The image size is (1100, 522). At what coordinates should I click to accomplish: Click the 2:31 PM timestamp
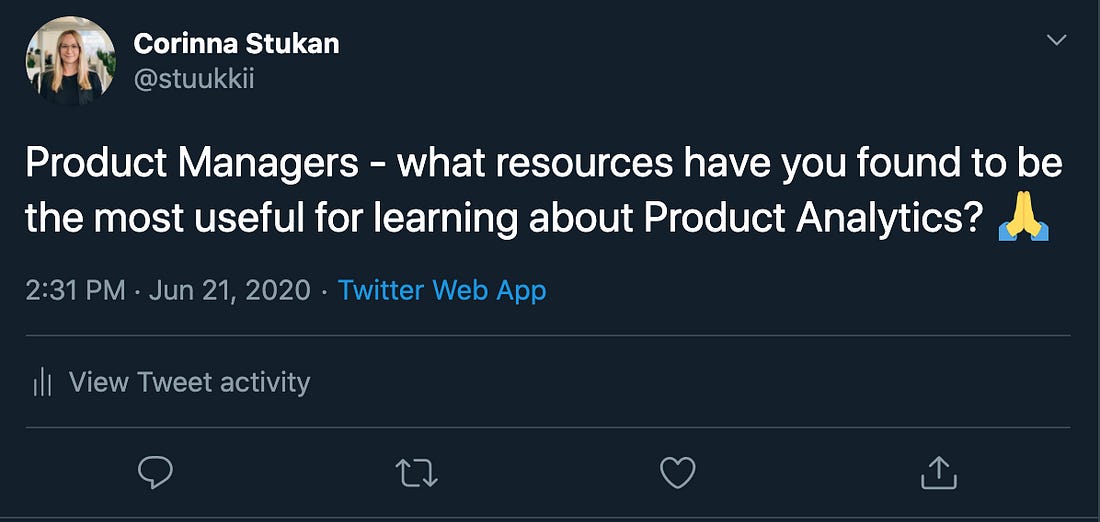[76, 290]
